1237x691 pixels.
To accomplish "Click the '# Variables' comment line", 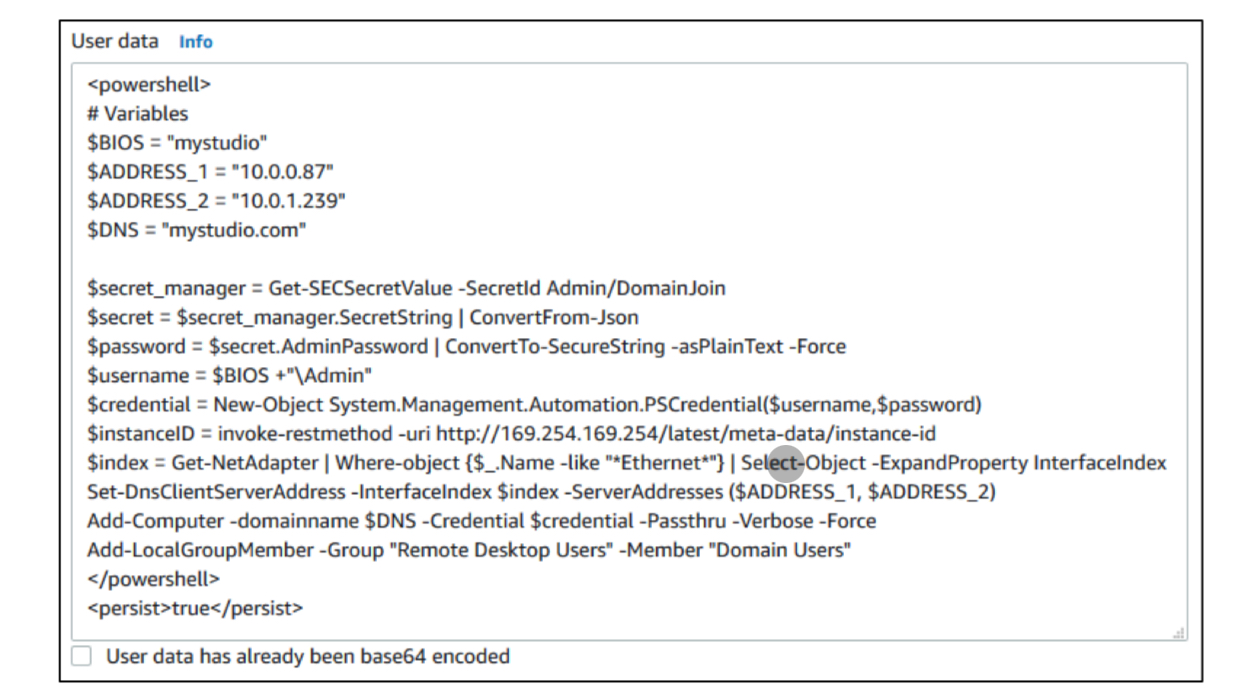I will (137, 113).
